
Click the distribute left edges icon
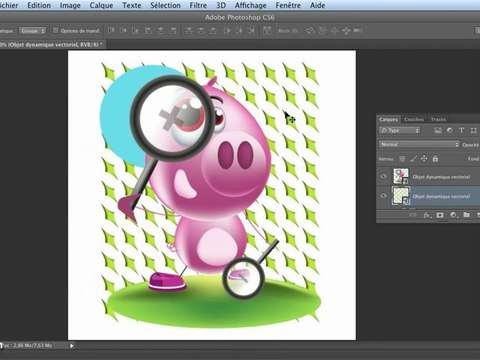(x=227, y=31)
